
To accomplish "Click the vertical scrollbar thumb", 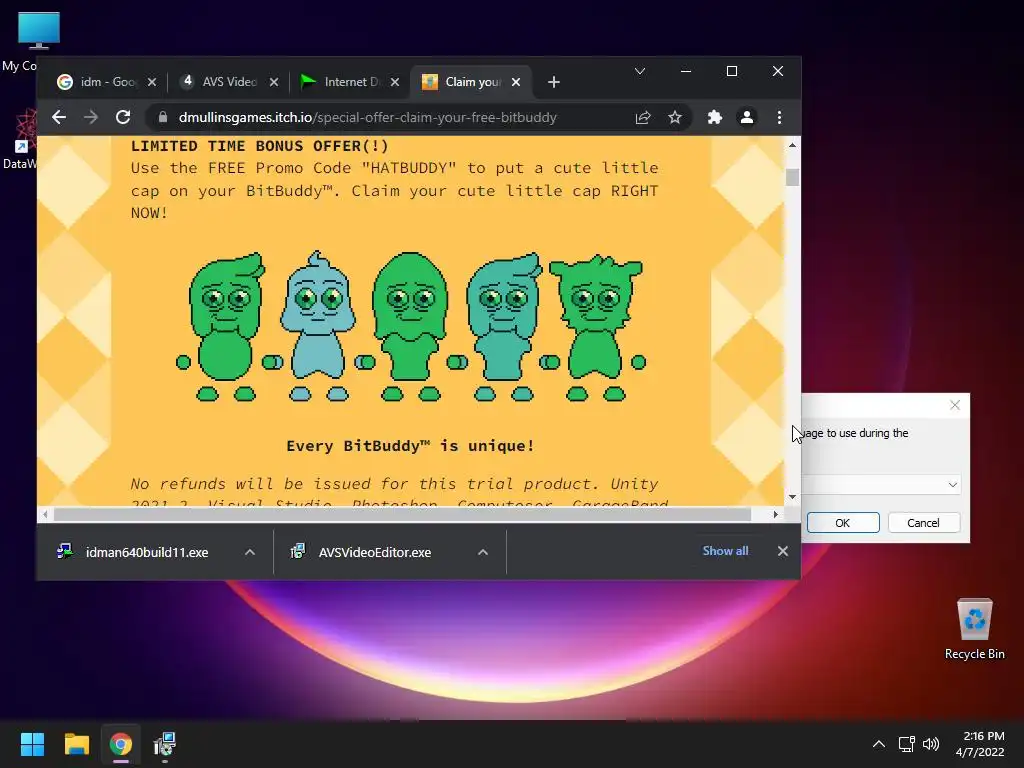I will (x=792, y=177).
